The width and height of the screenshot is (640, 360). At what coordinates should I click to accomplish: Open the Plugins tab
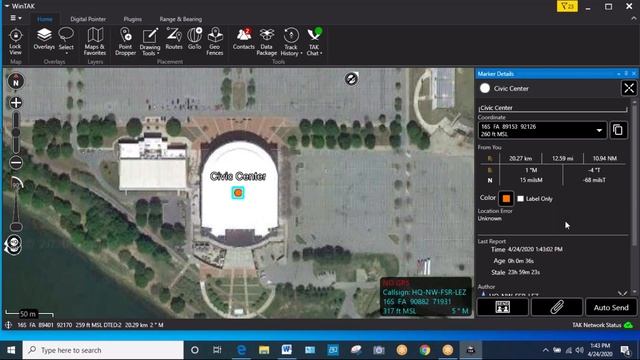[x=133, y=19]
